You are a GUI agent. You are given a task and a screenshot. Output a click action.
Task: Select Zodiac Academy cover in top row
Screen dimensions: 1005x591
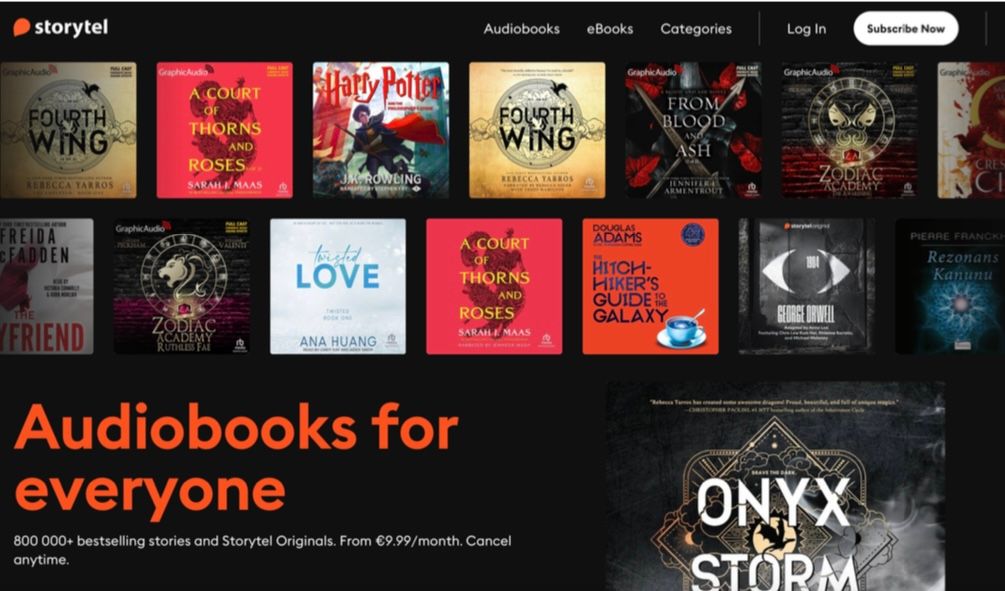pos(849,129)
